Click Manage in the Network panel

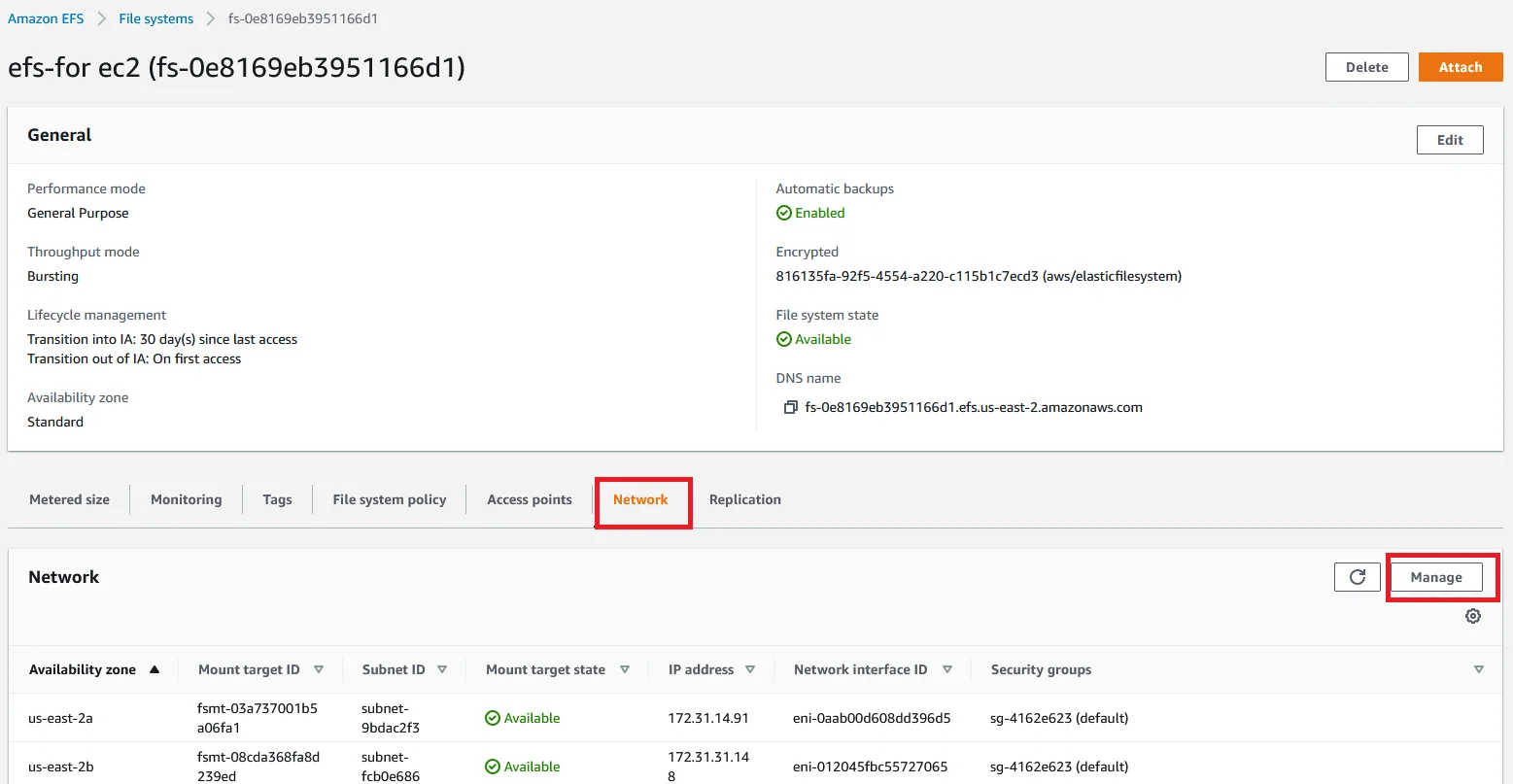[x=1436, y=577]
